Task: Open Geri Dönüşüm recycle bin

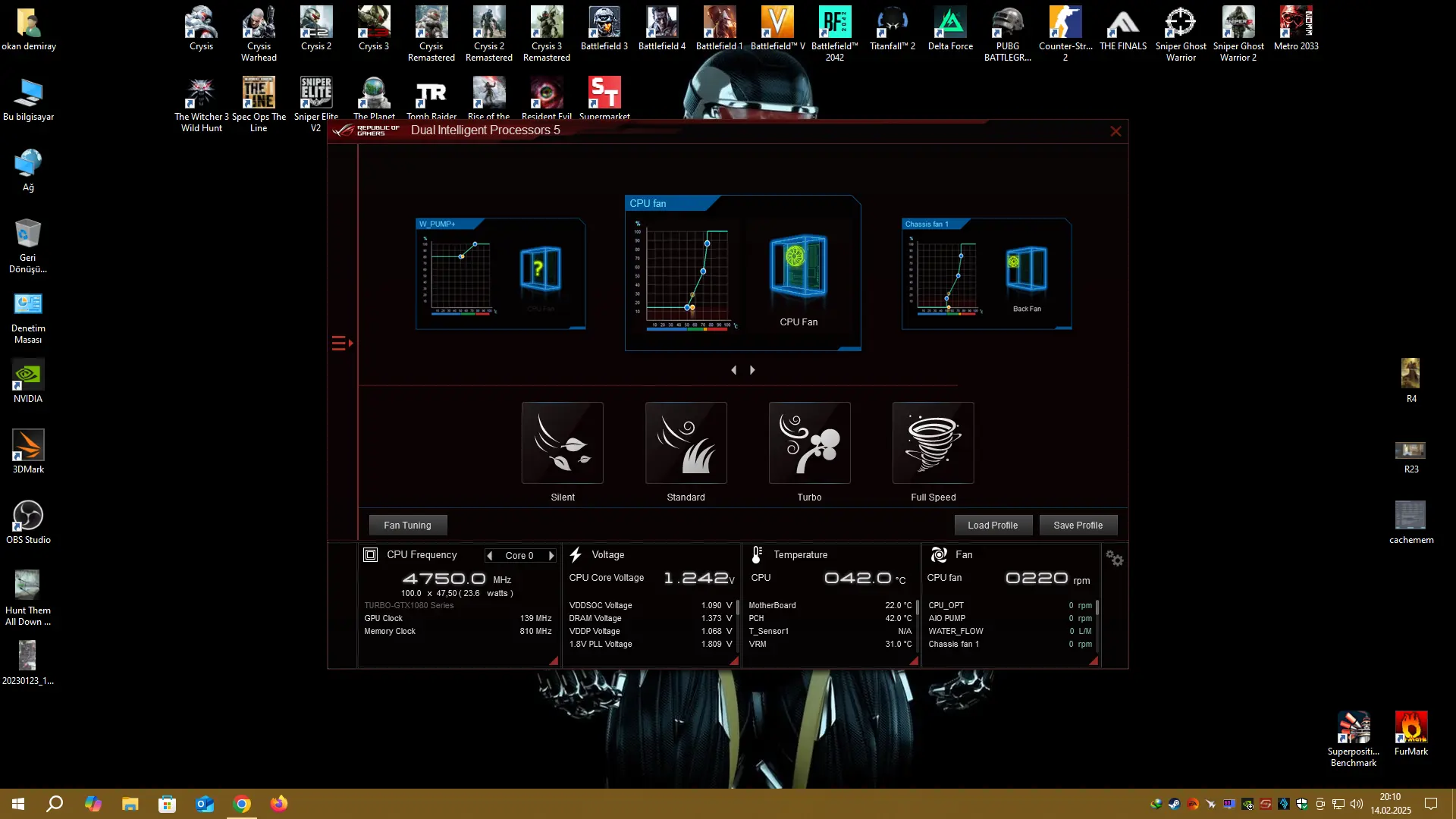Action: [28, 246]
